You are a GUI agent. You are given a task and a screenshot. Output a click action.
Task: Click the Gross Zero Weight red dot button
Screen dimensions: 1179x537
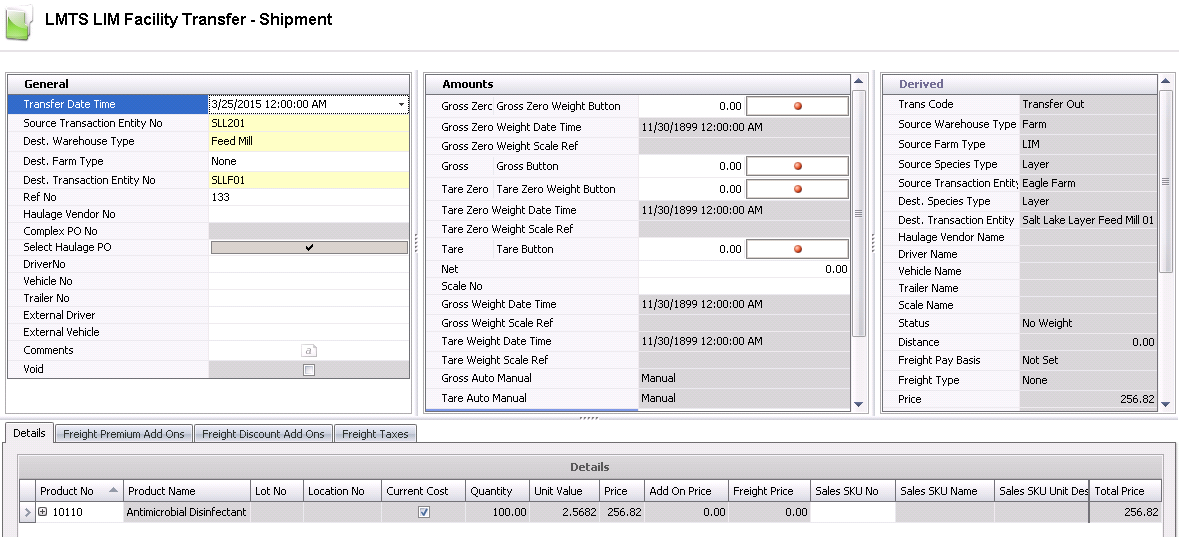coord(797,106)
